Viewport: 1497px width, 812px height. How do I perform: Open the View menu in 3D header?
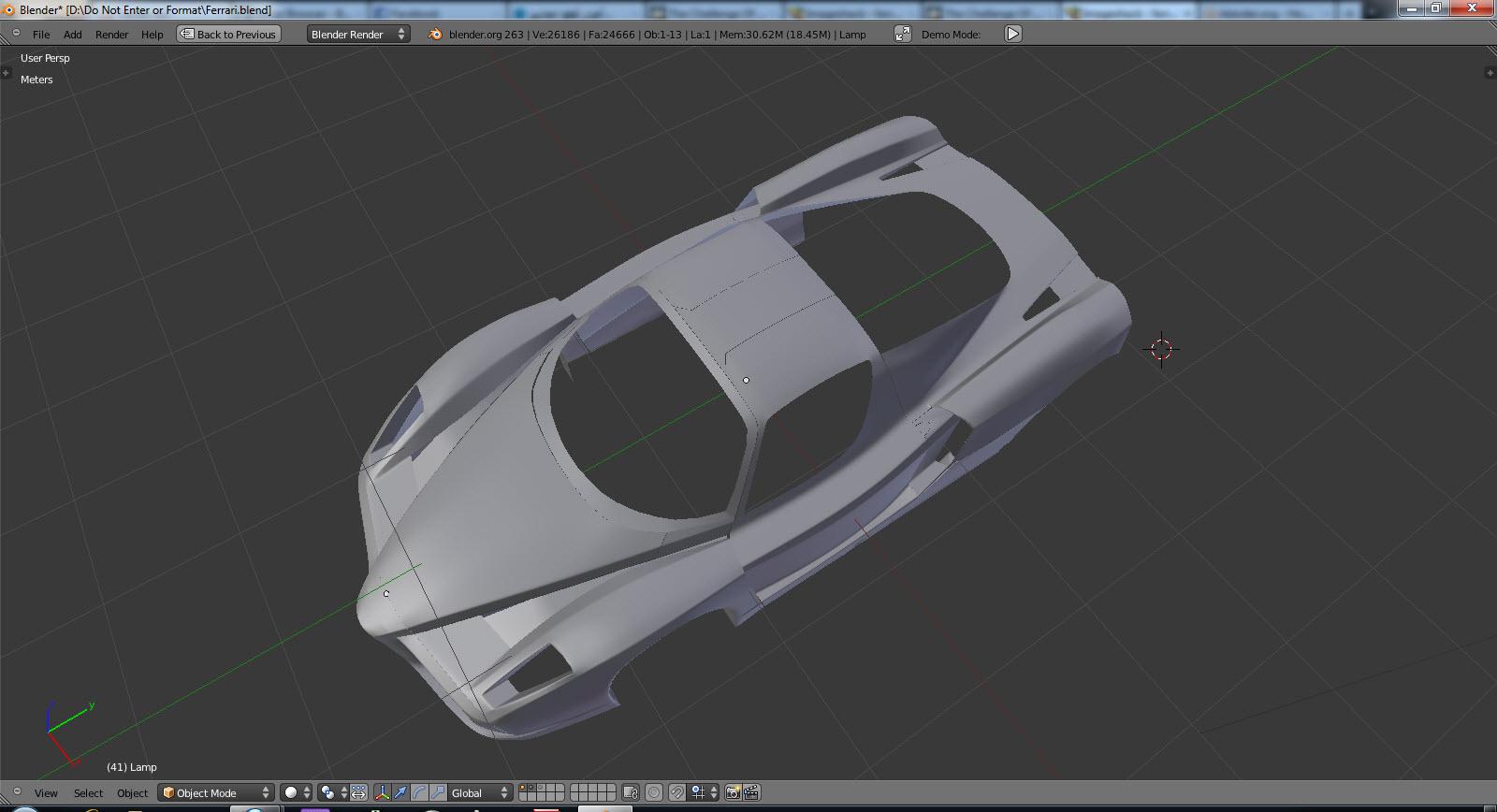[46, 792]
